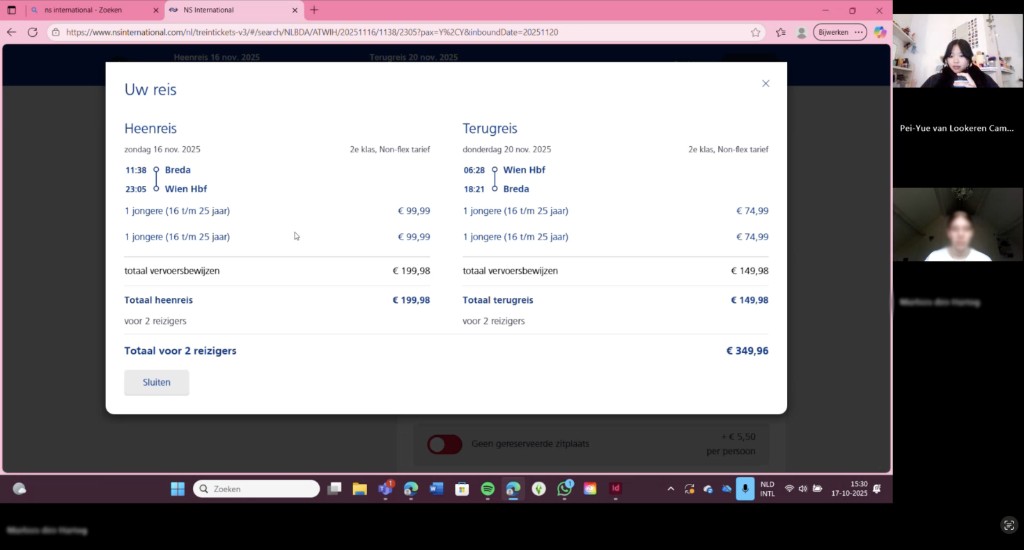This screenshot has height=550, width=1024.
Task: Open Adobe InDesign from the taskbar
Action: tap(616, 489)
